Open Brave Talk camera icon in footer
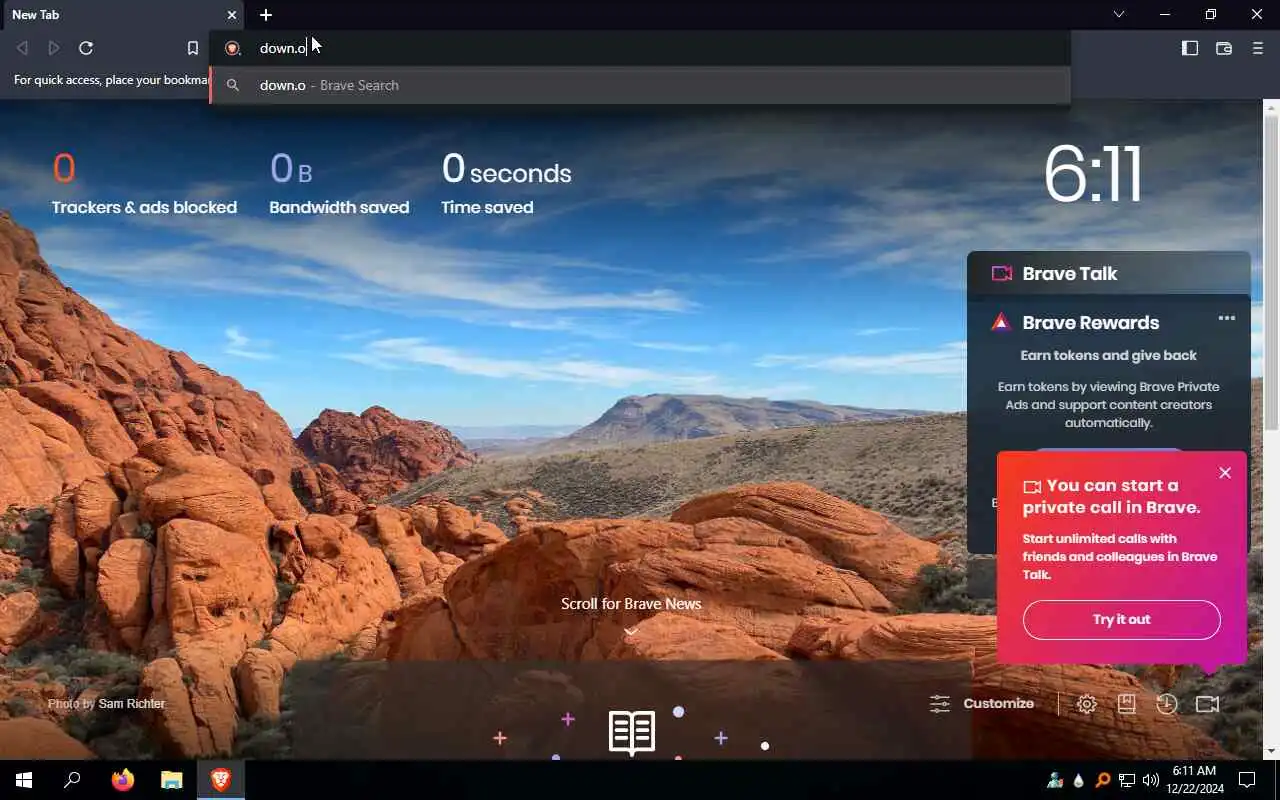The width and height of the screenshot is (1280, 800). point(1208,704)
